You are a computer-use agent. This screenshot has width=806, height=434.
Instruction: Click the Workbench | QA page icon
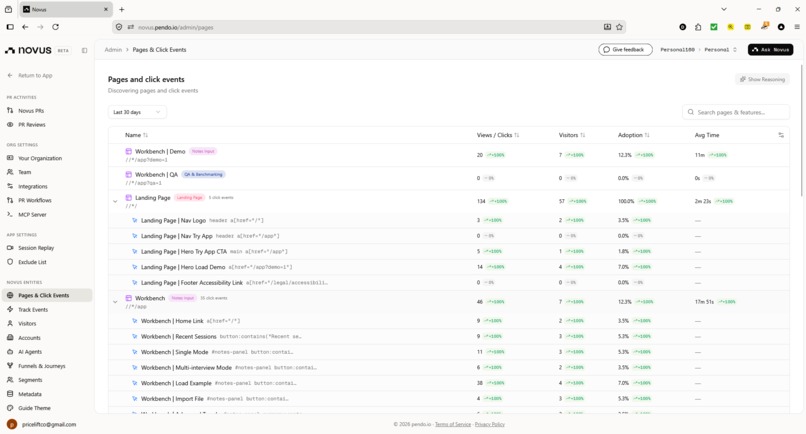coord(129,174)
